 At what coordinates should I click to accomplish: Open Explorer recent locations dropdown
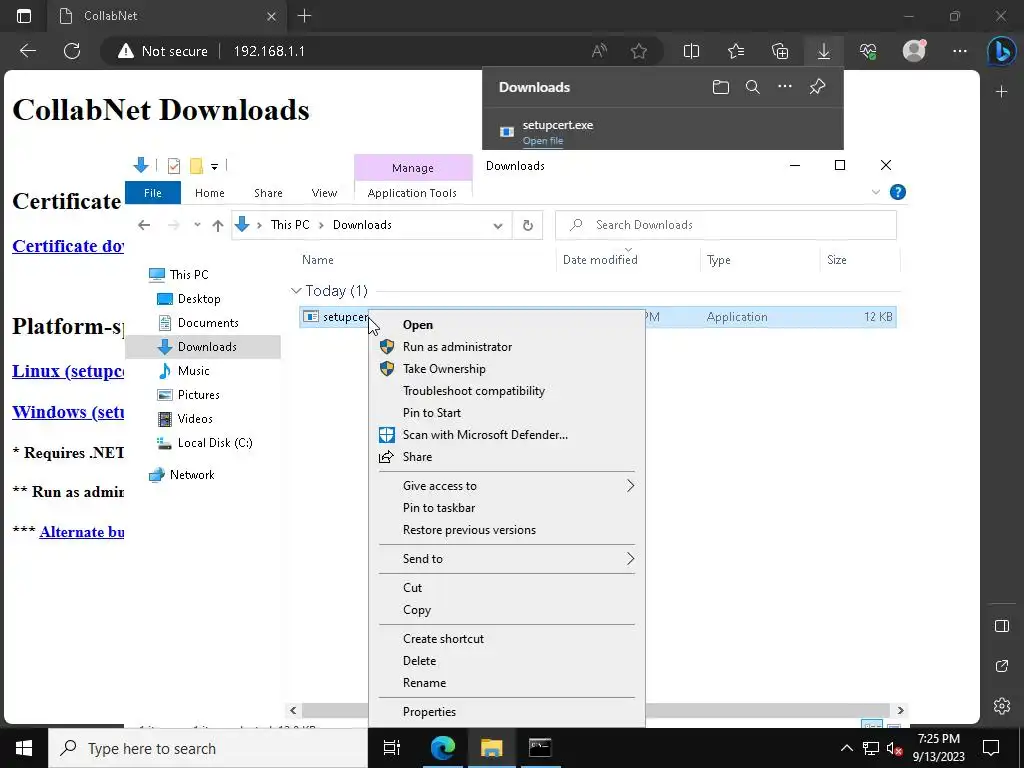tap(197, 225)
